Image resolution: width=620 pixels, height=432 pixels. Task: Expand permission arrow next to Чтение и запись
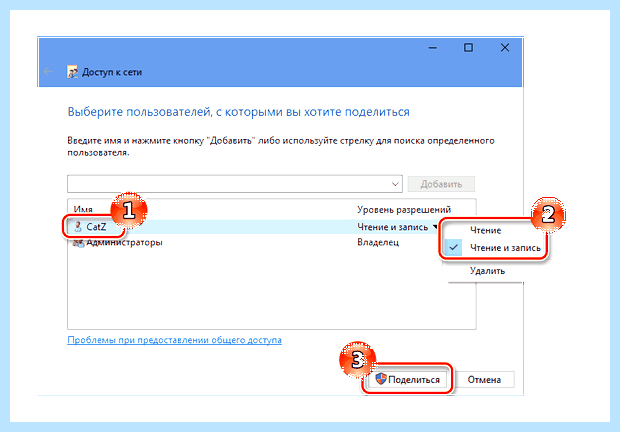435,227
